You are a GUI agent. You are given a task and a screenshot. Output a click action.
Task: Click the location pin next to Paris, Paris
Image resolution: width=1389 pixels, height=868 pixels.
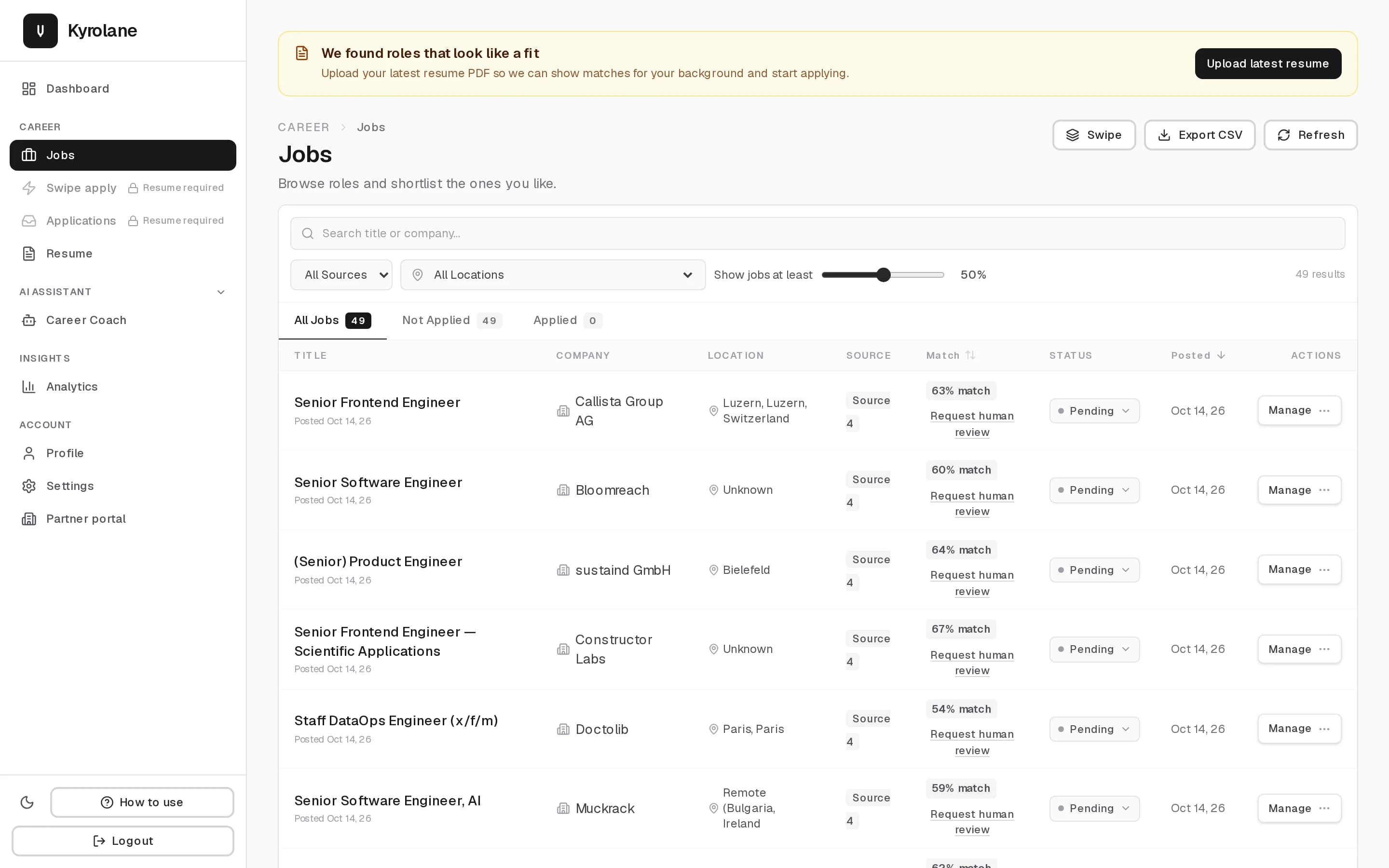click(x=713, y=729)
